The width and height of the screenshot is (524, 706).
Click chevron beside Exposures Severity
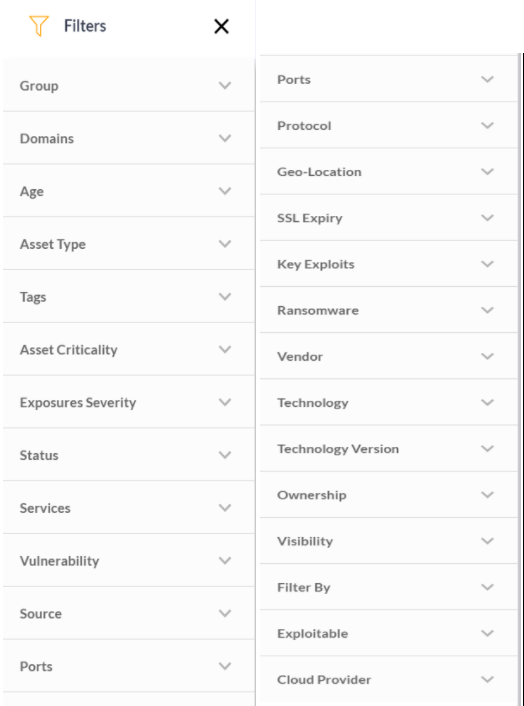225,402
